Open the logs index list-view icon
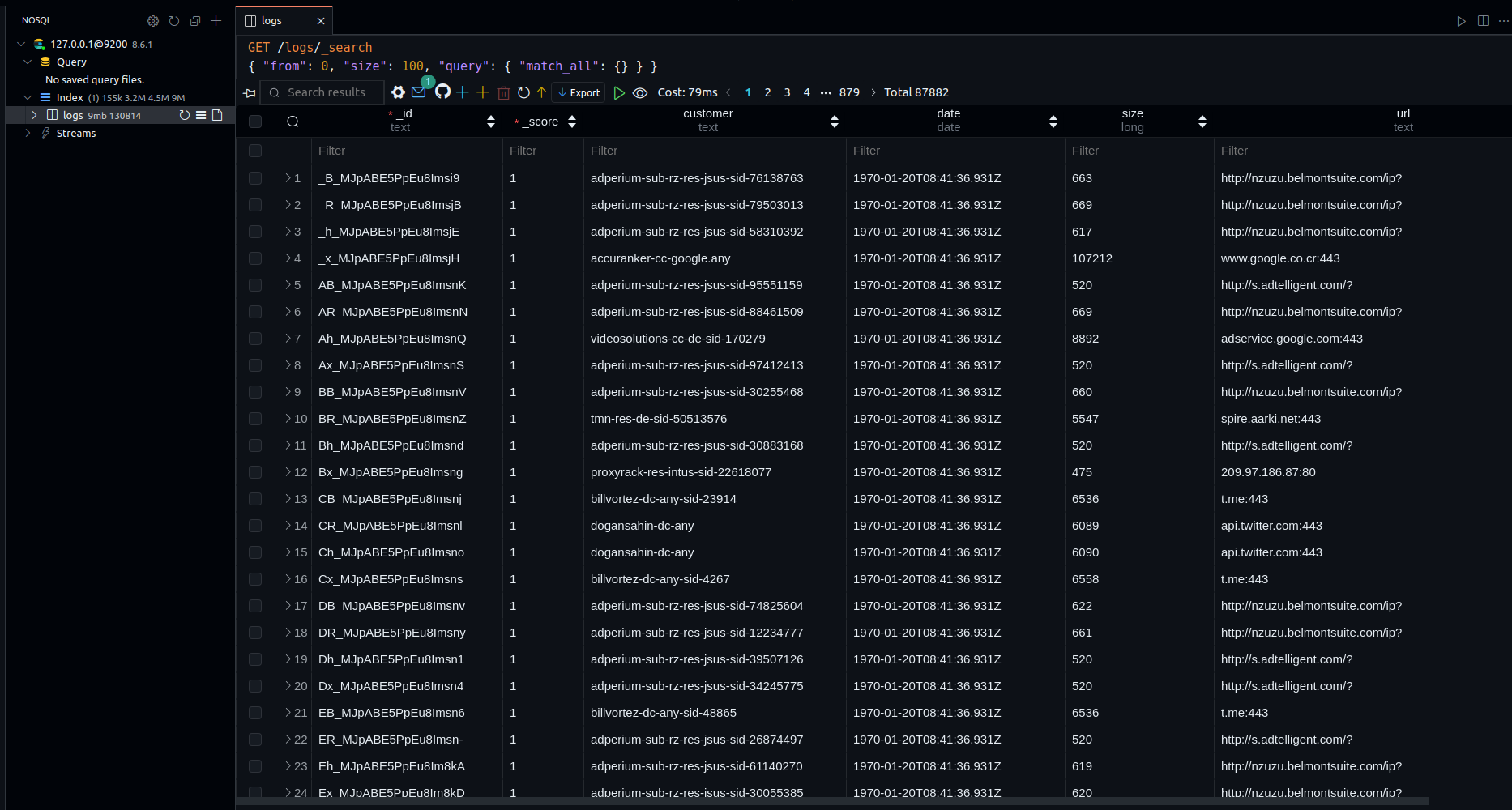 point(201,115)
